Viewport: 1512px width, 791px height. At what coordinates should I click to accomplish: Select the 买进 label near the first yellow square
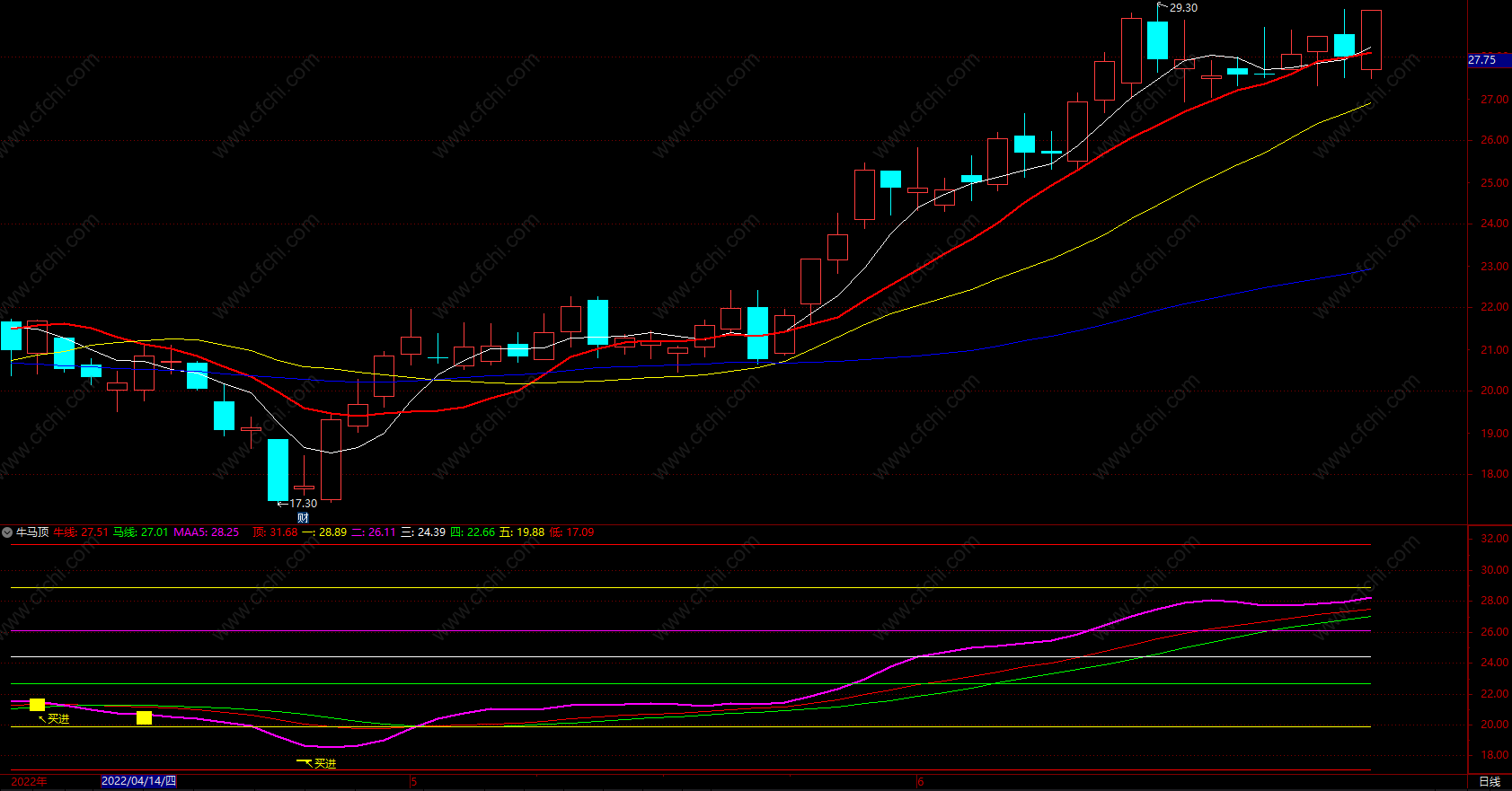pyautogui.click(x=58, y=719)
